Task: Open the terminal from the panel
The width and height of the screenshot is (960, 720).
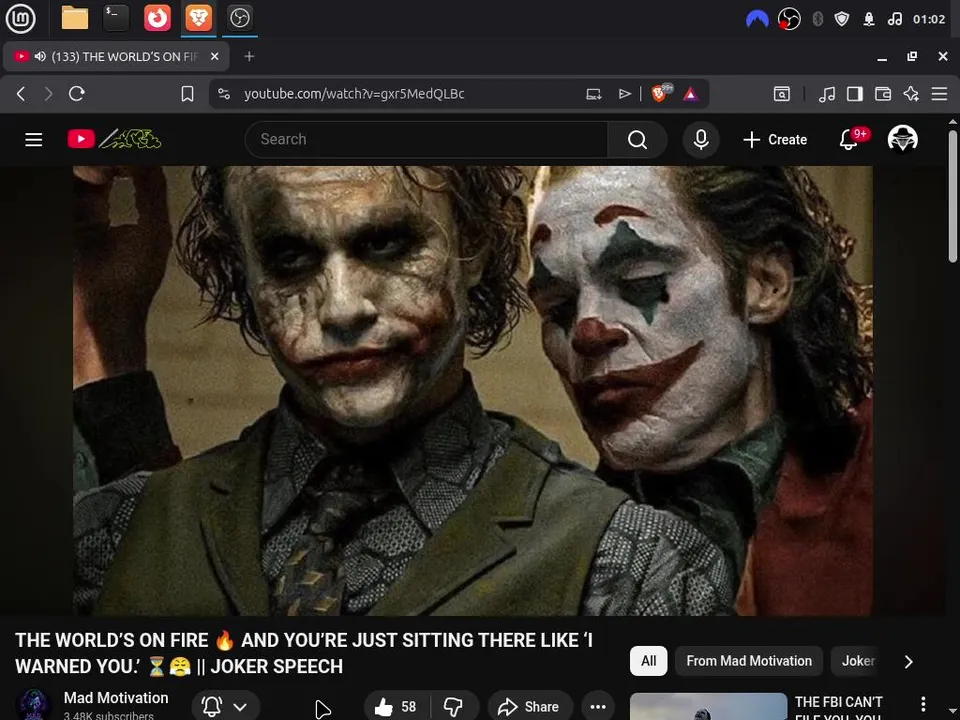Action: (x=116, y=18)
